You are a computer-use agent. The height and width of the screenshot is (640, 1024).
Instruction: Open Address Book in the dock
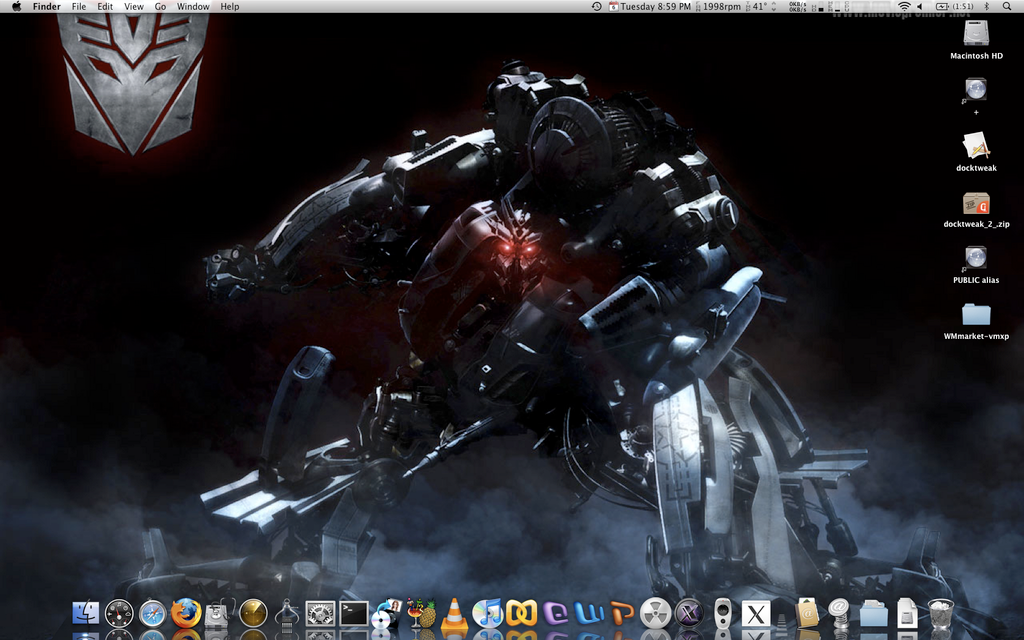tap(807, 614)
